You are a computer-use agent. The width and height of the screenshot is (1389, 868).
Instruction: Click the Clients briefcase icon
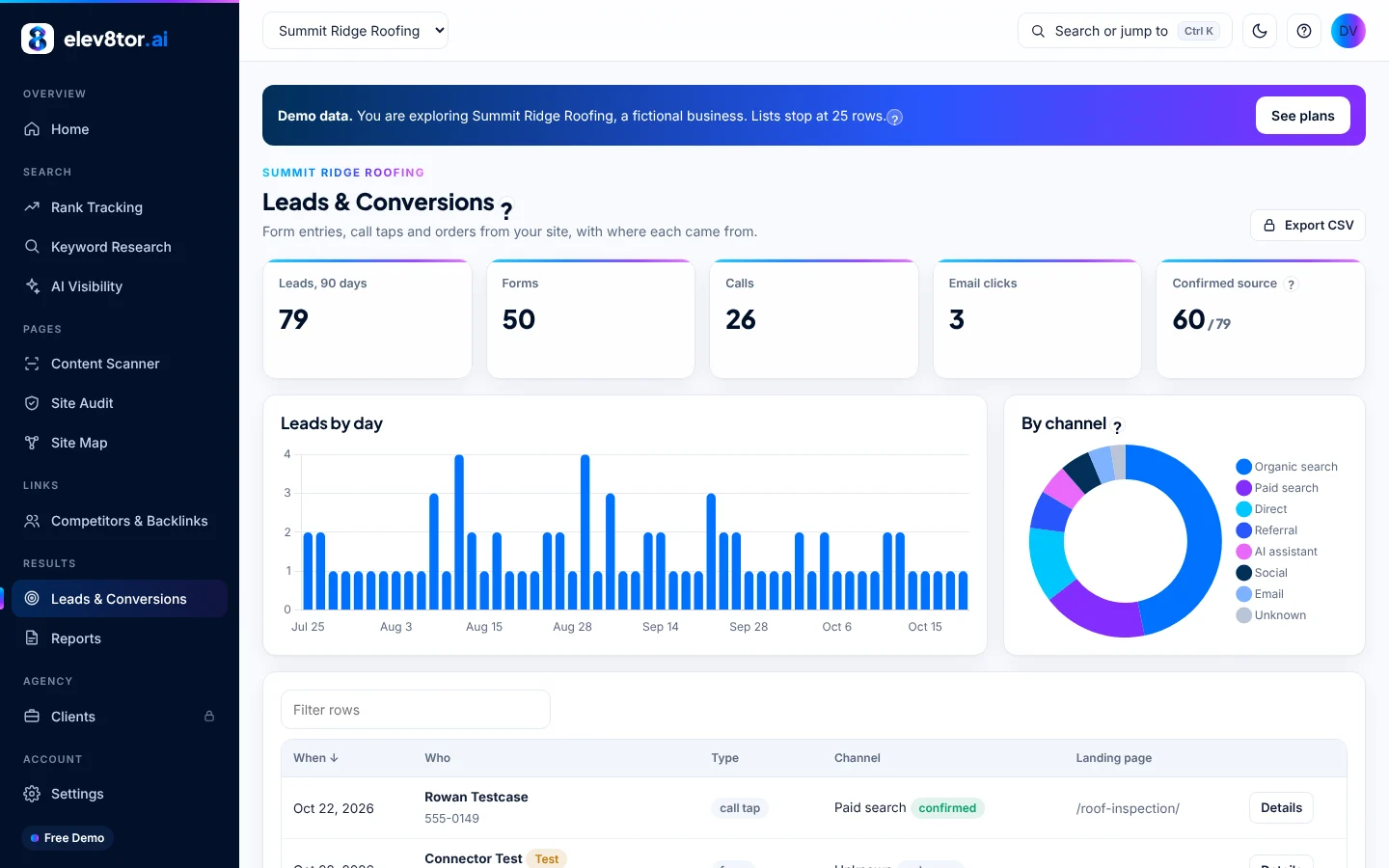coord(32,717)
